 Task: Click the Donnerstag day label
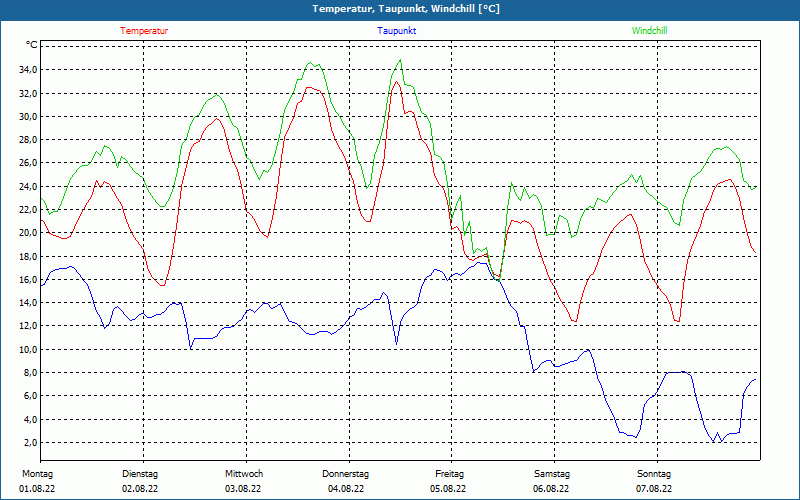pyautogui.click(x=345, y=474)
